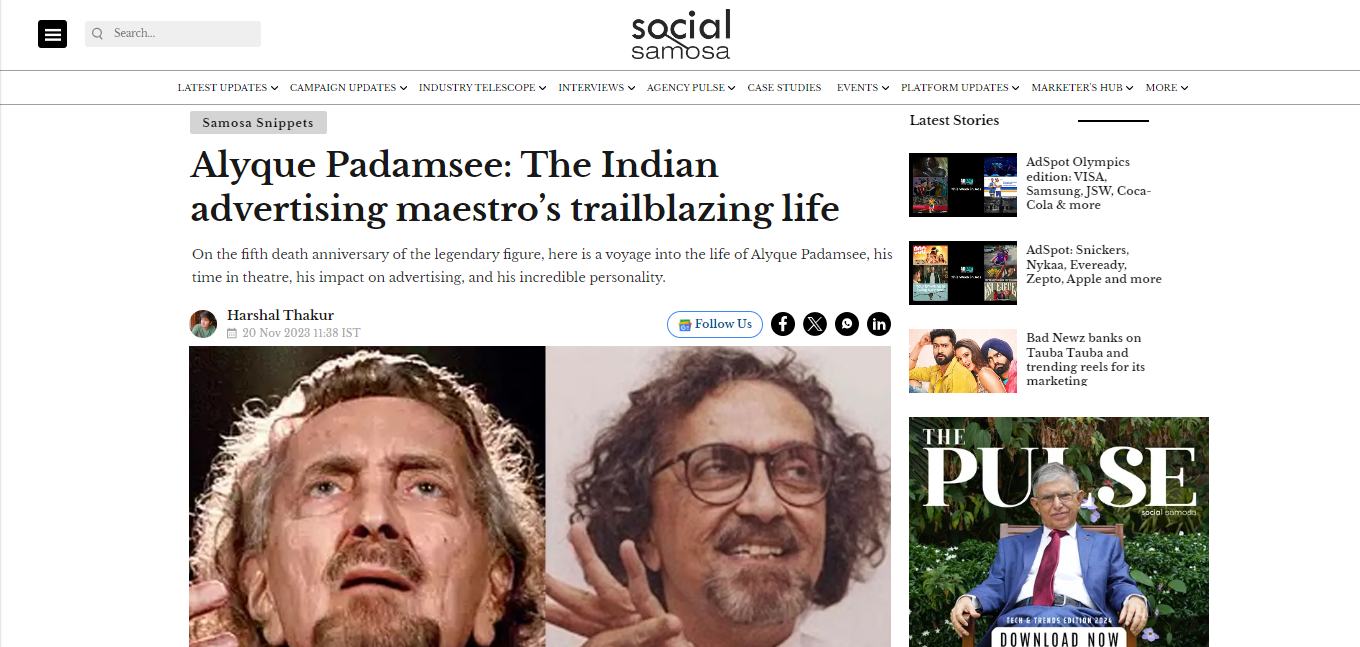Open the Samosa Snippets category tag

tap(258, 123)
